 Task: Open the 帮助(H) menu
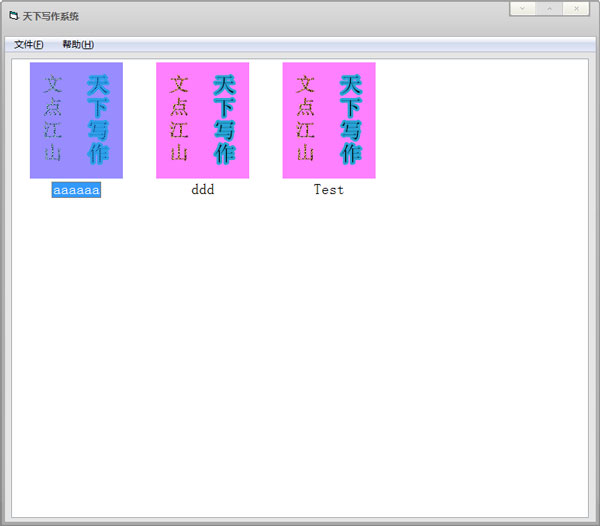pos(77,44)
